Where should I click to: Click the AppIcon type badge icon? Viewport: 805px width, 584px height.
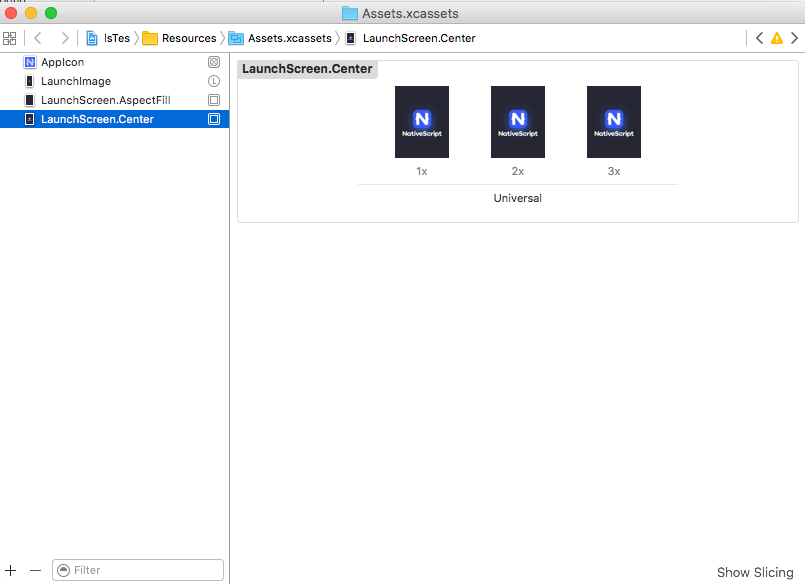214,62
